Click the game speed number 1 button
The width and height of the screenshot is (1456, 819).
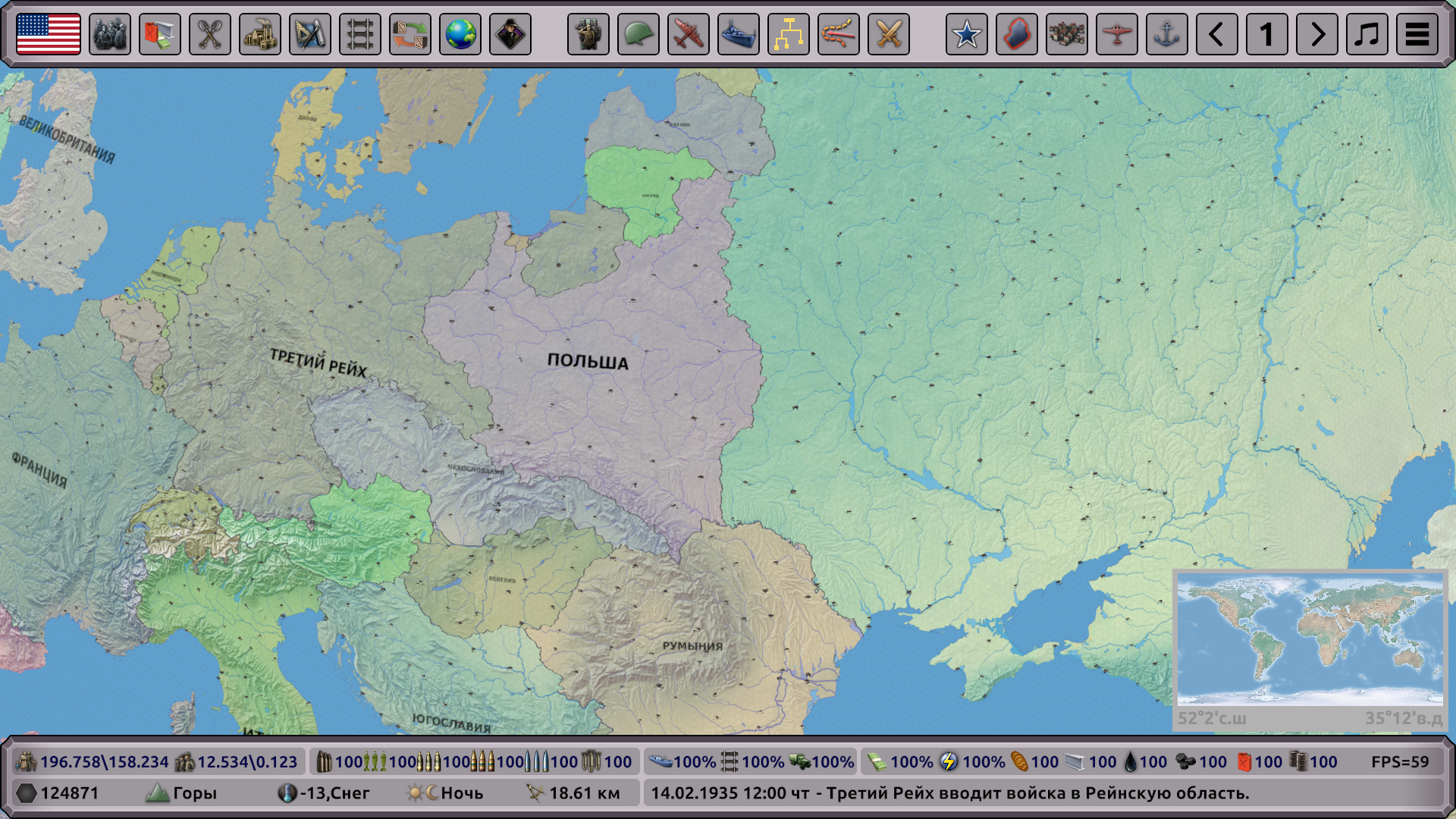click(x=1266, y=34)
